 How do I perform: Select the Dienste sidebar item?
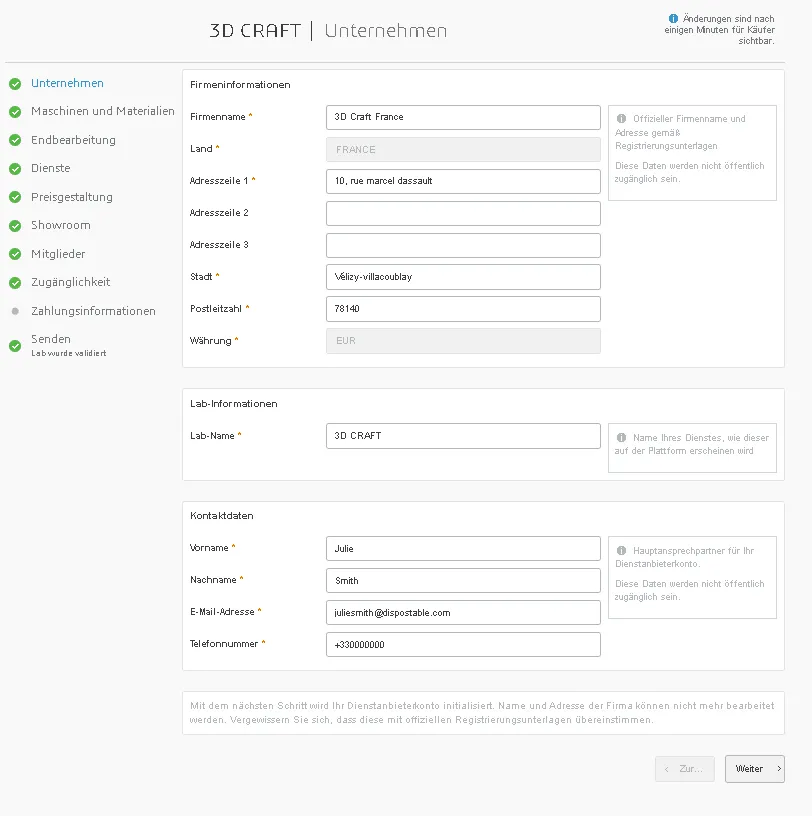(50, 169)
